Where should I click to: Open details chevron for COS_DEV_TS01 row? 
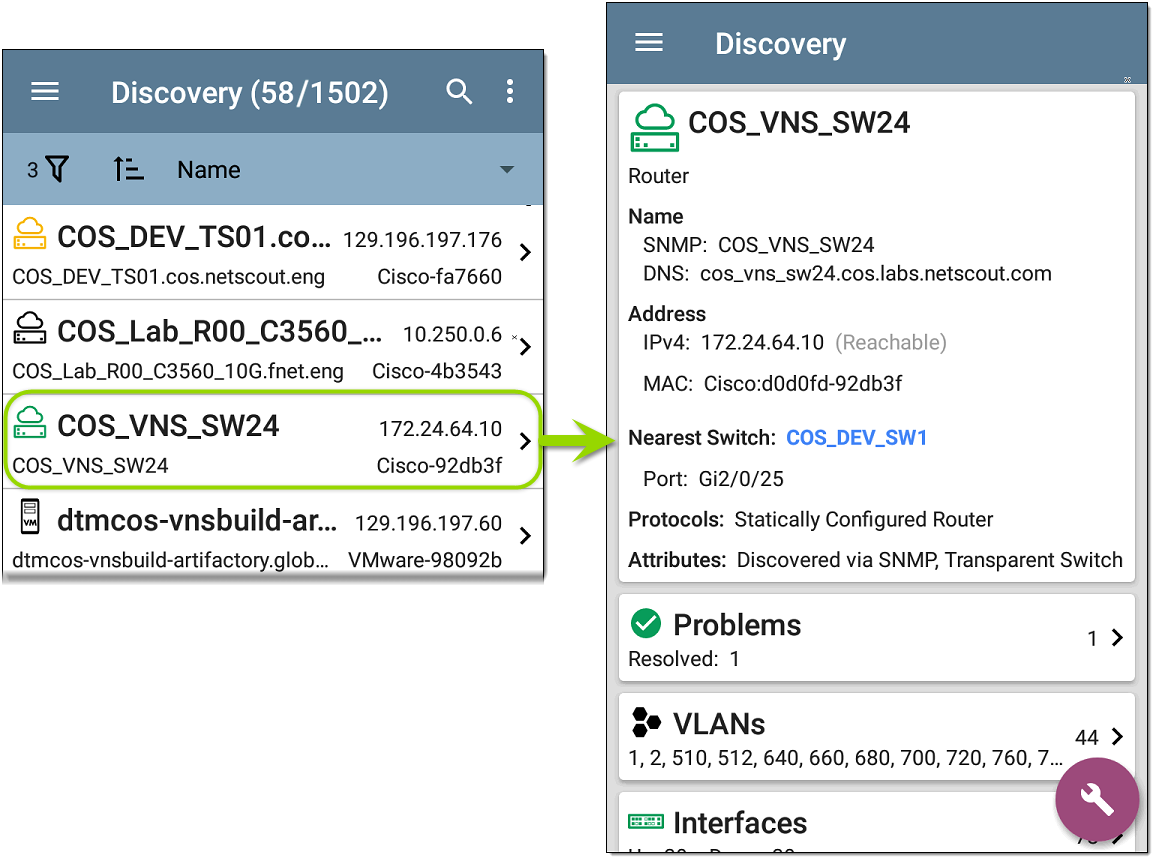click(525, 252)
